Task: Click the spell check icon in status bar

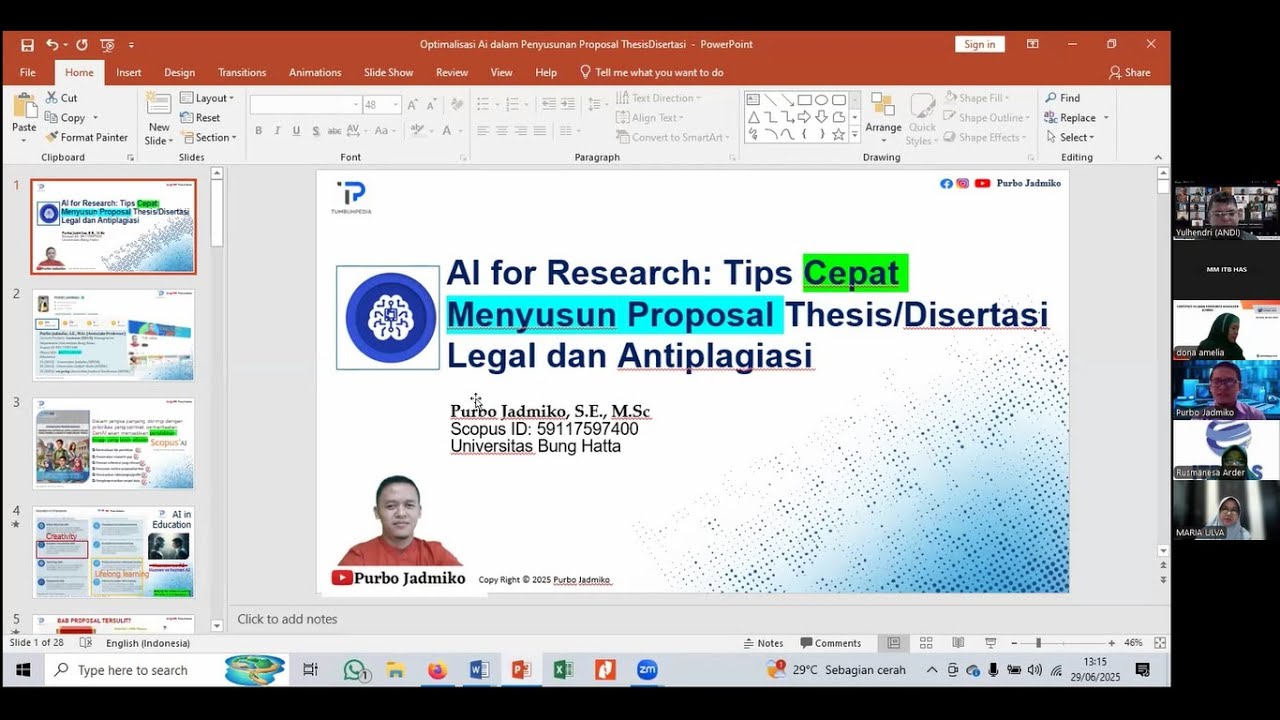Action: (86, 643)
